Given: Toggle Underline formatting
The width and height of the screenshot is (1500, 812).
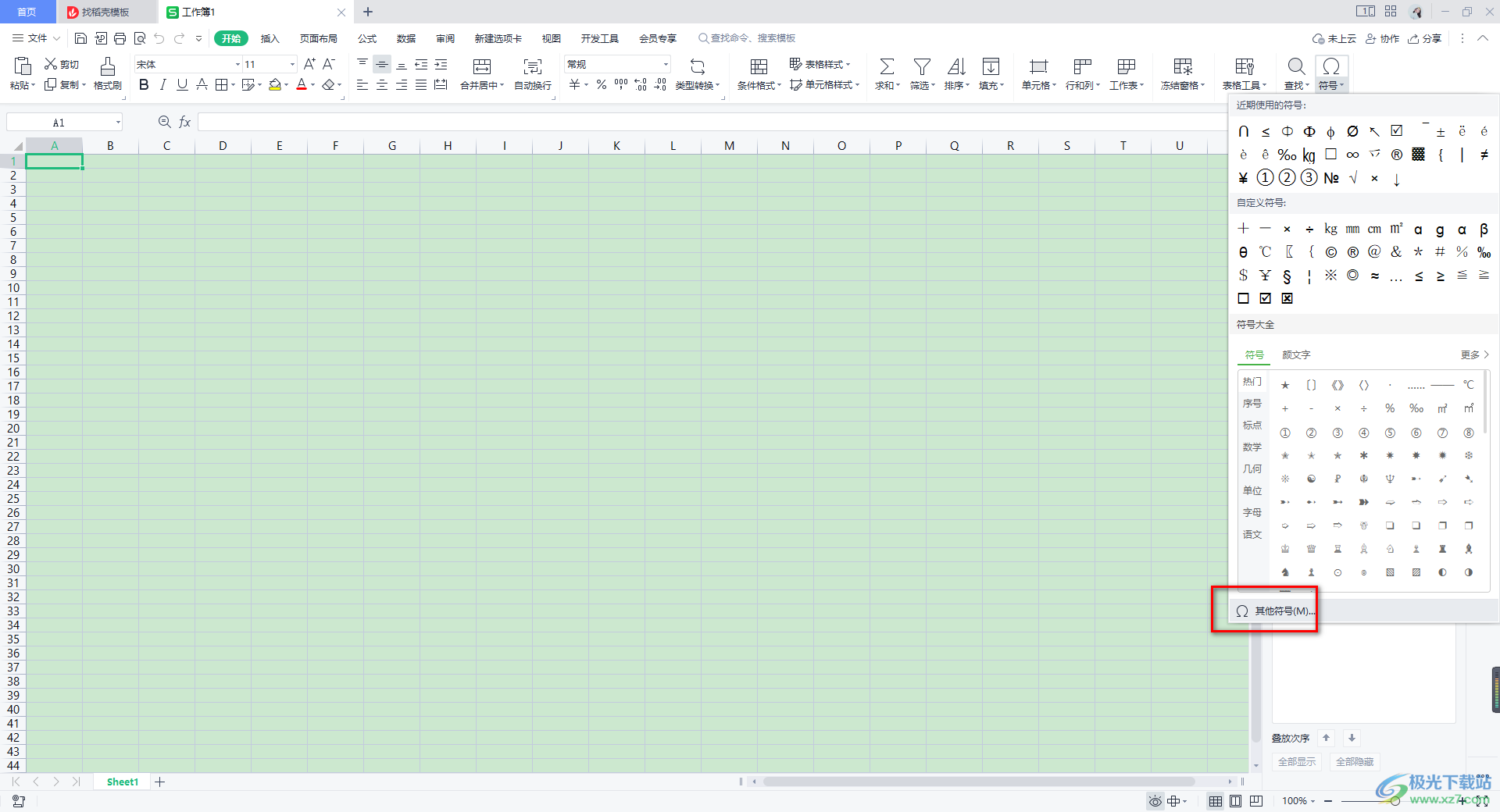Looking at the screenshot, I should [182, 84].
